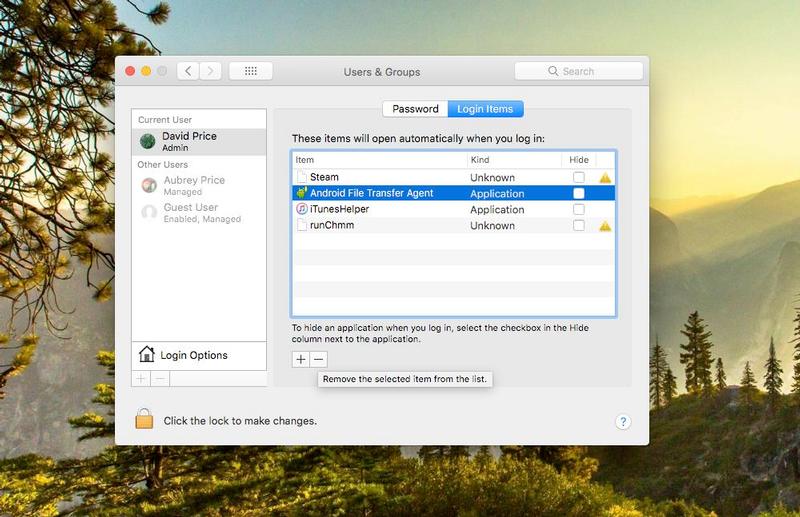Click 'Click the lock to make changes' text
The width and height of the screenshot is (800, 517).
point(240,421)
